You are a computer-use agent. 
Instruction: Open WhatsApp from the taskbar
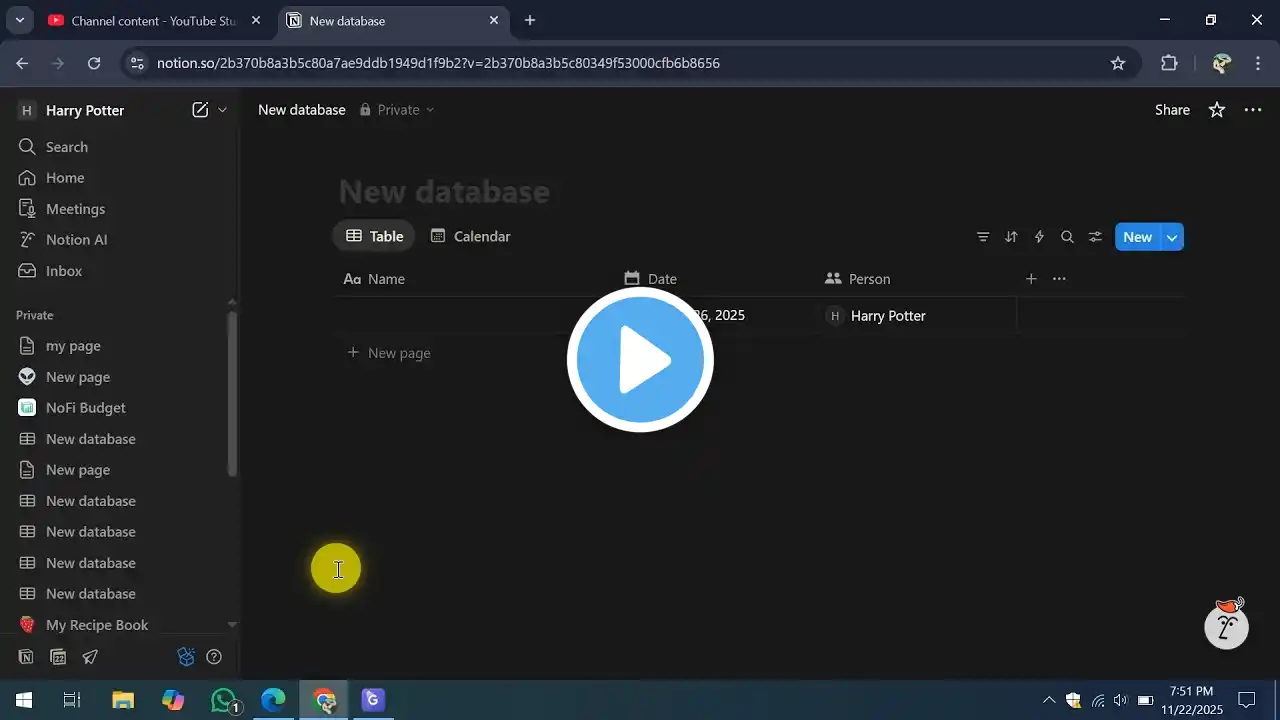tap(225, 700)
